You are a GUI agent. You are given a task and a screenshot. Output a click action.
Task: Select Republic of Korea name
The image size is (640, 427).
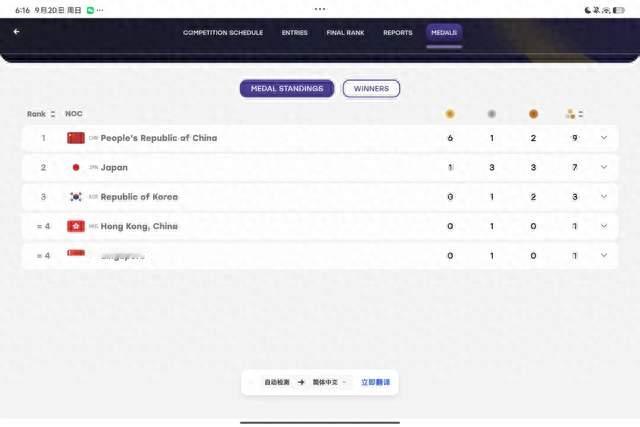pyautogui.click(x=139, y=197)
